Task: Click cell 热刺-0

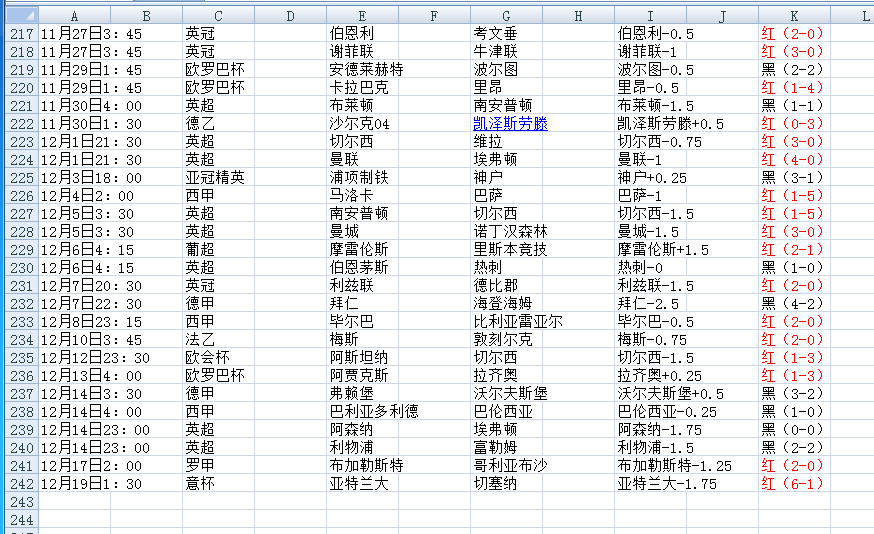Action: click(640, 268)
